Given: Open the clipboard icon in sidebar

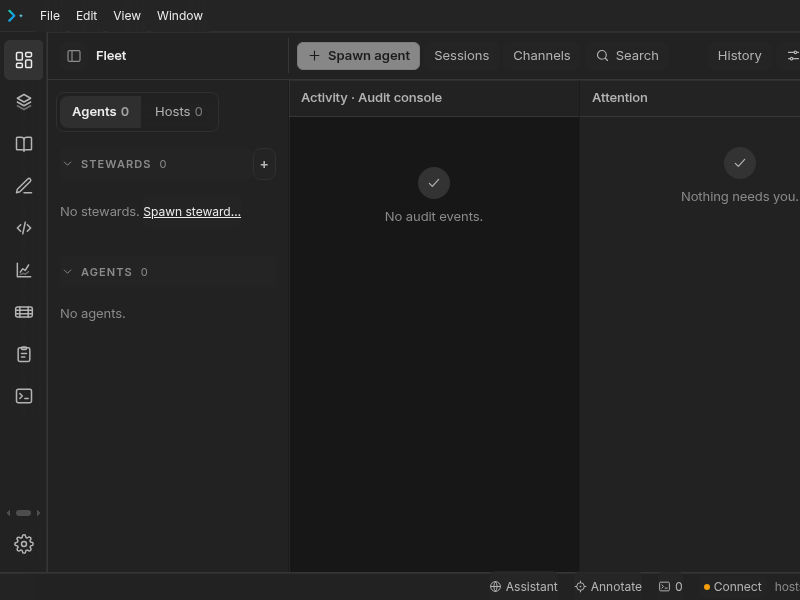Looking at the screenshot, I should point(23,354).
